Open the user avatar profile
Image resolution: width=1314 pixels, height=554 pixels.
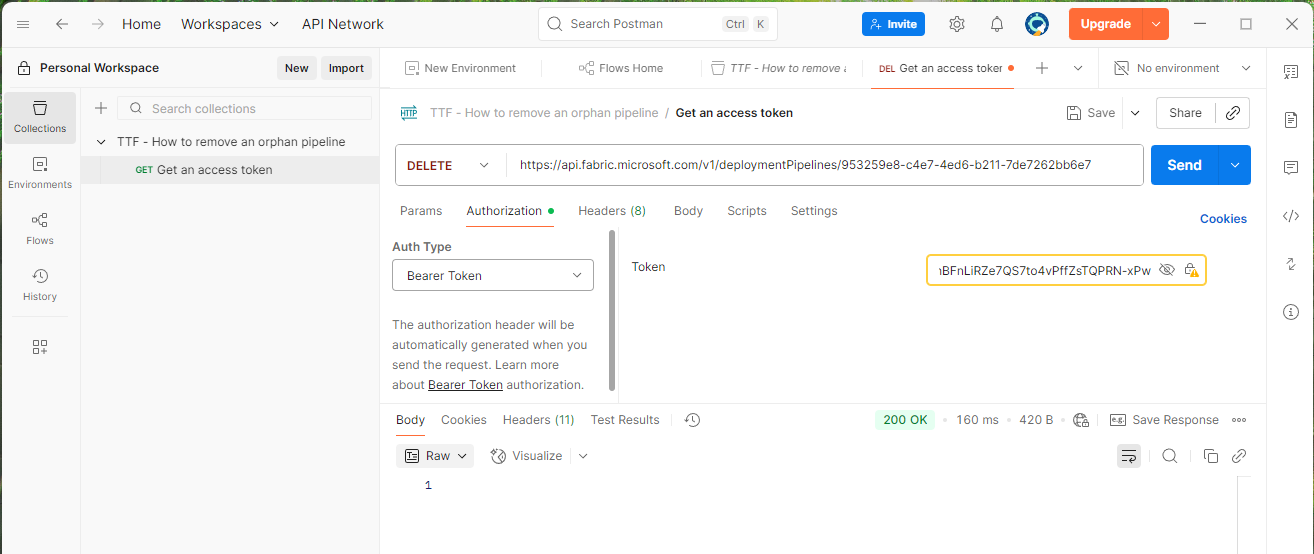pyautogui.click(x=1037, y=24)
